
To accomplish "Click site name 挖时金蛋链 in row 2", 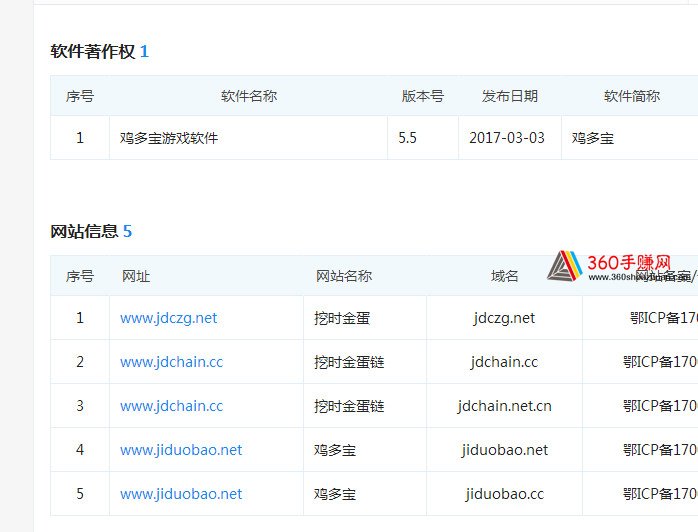I will (x=349, y=362).
